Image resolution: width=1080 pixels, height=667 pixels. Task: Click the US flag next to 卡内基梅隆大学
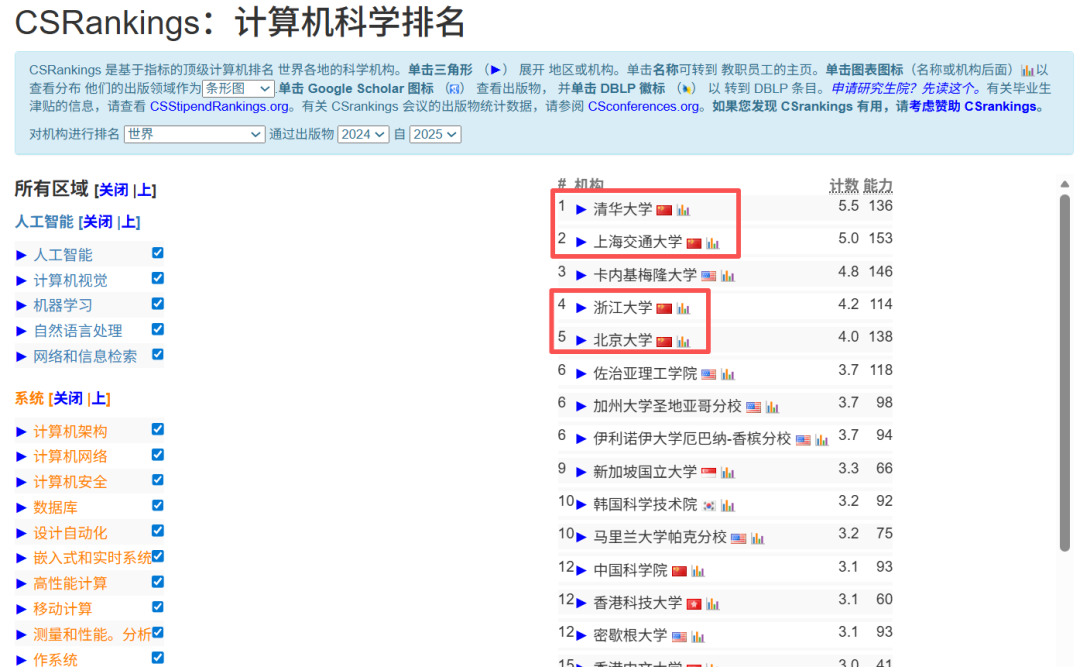[x=709, y=276]
